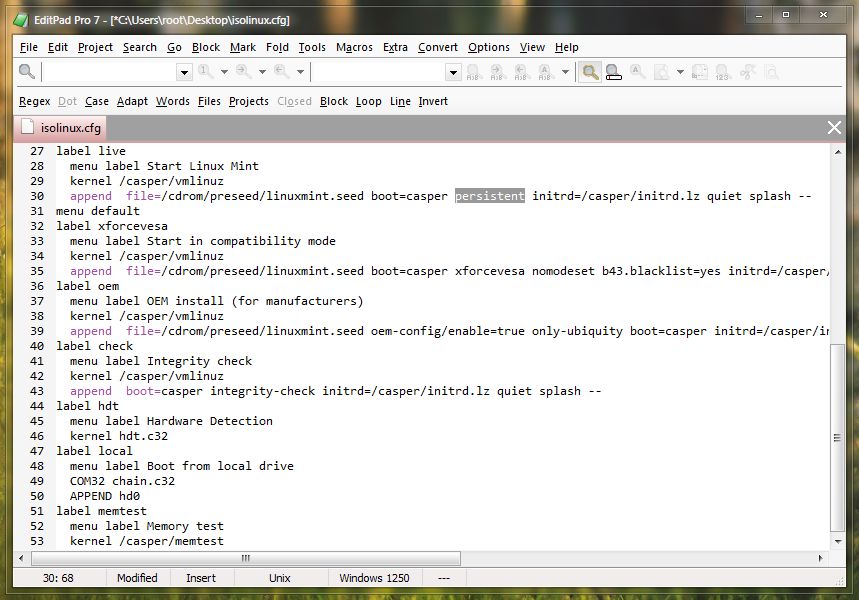Toggle whole Words search option
The width and height of the screenshot is (859, 600).
173,101
